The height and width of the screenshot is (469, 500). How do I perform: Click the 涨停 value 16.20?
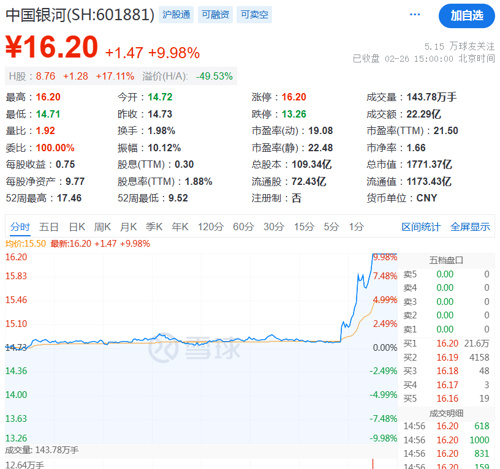[x=294, y=97]
